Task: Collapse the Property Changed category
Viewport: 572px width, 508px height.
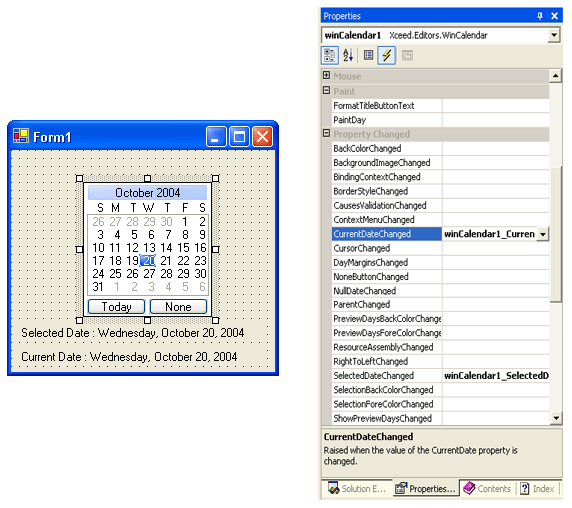Action: tap(326, 133)
